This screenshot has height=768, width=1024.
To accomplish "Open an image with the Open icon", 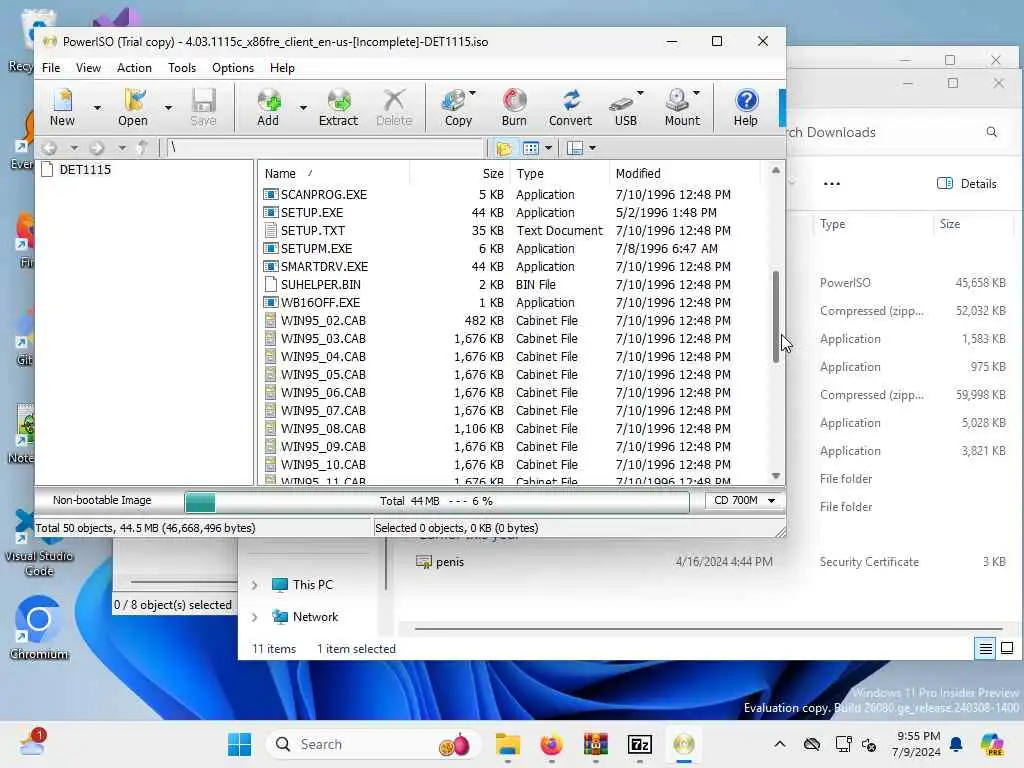I will pyautogui.click(x=133, y=107).
